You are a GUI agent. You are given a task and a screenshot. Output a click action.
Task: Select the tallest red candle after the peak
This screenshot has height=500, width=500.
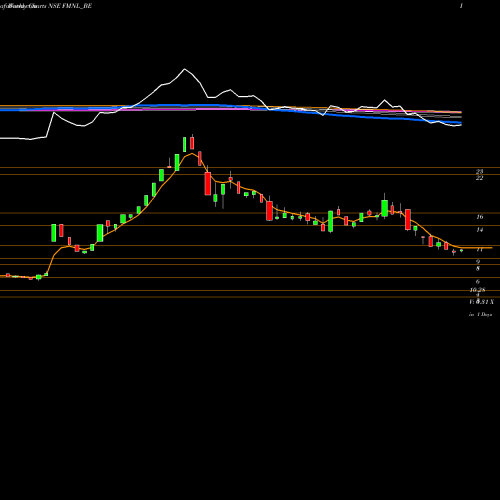[x=208, y=184]
